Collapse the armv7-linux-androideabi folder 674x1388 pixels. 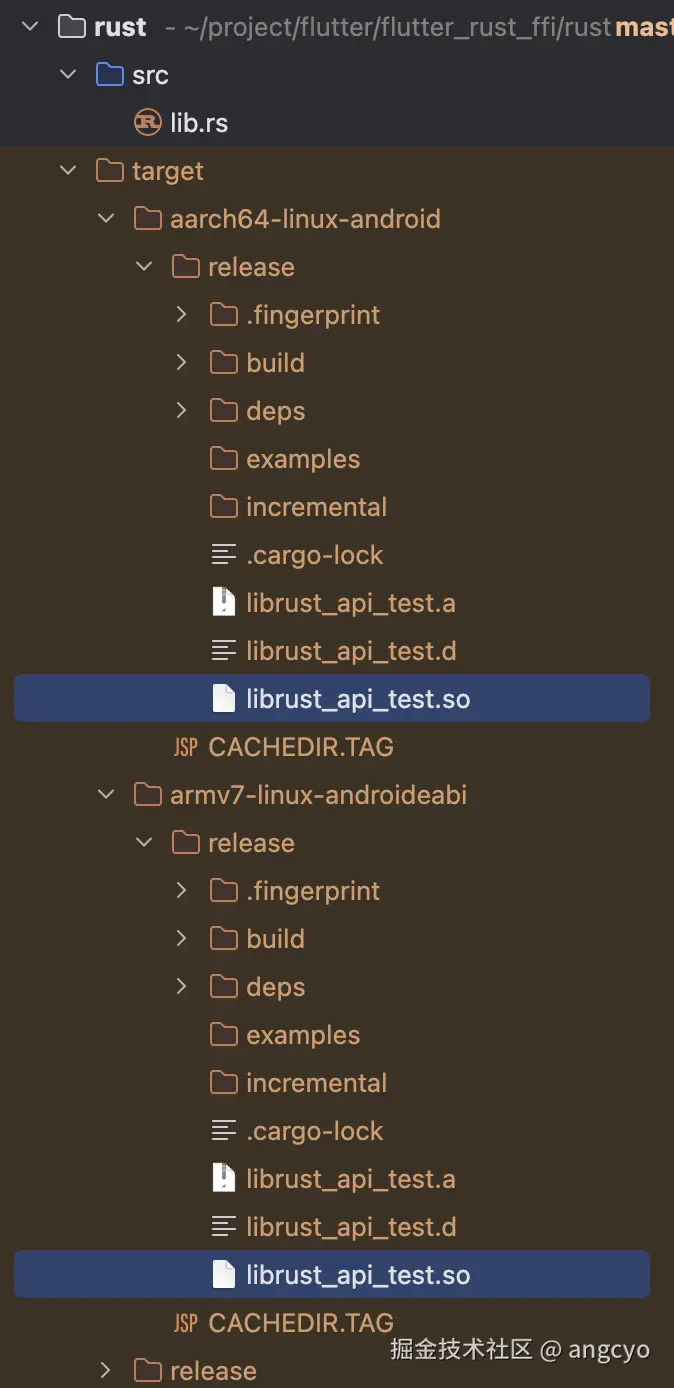click(x=106, y=795)
